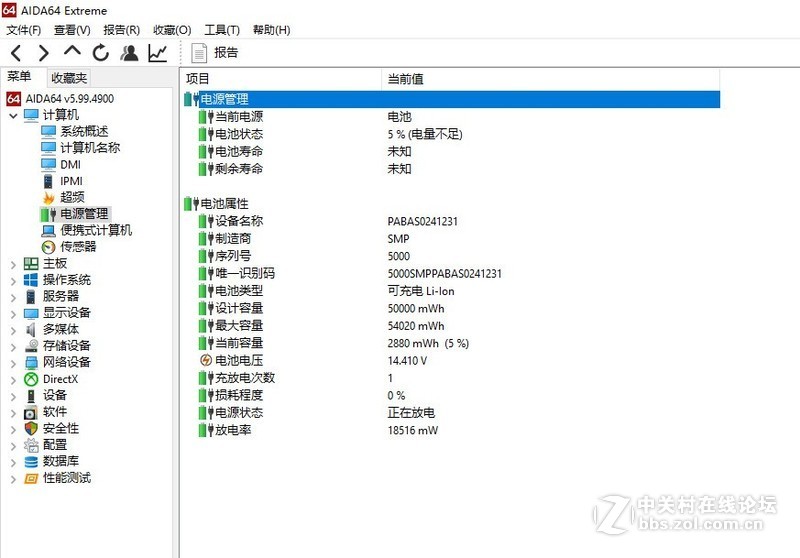The height and width of the screenshot is (558, 800).
Task: Click the Back navigation arrow
Action: (16, 53)
